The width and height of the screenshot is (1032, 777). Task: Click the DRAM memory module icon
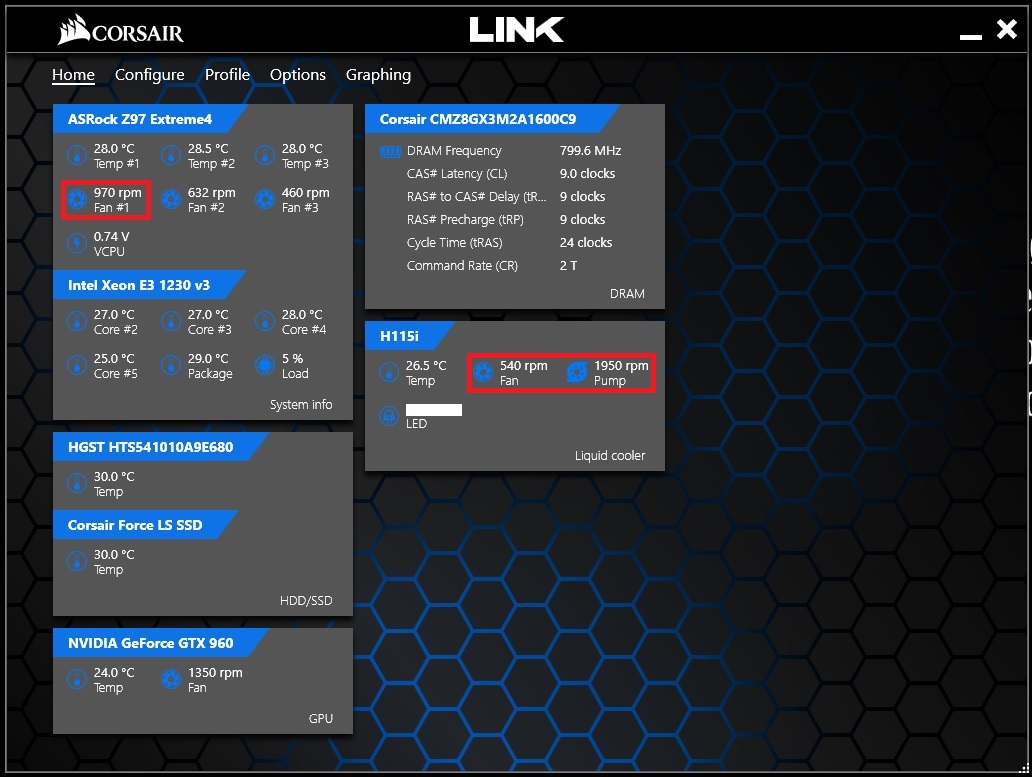click(x=390, y=152)
